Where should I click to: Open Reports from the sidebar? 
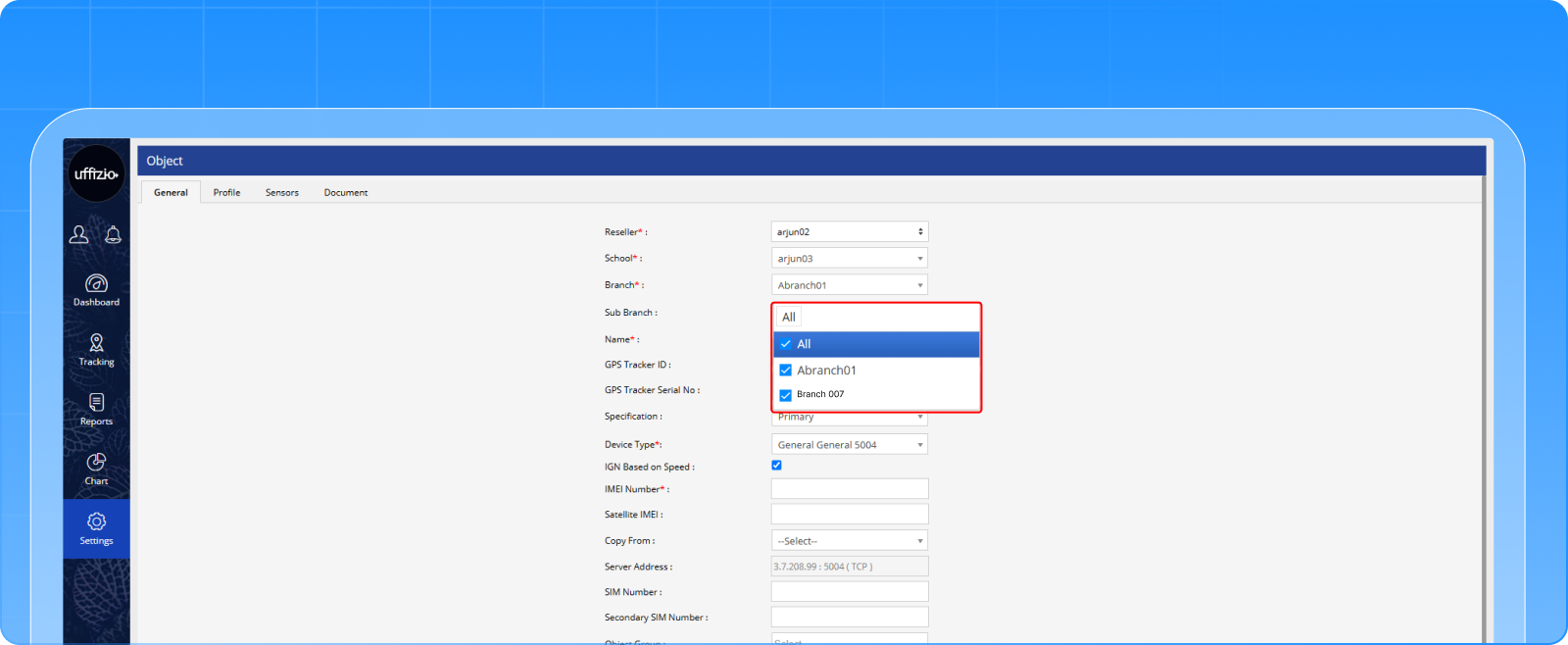[x=96, y=409]
